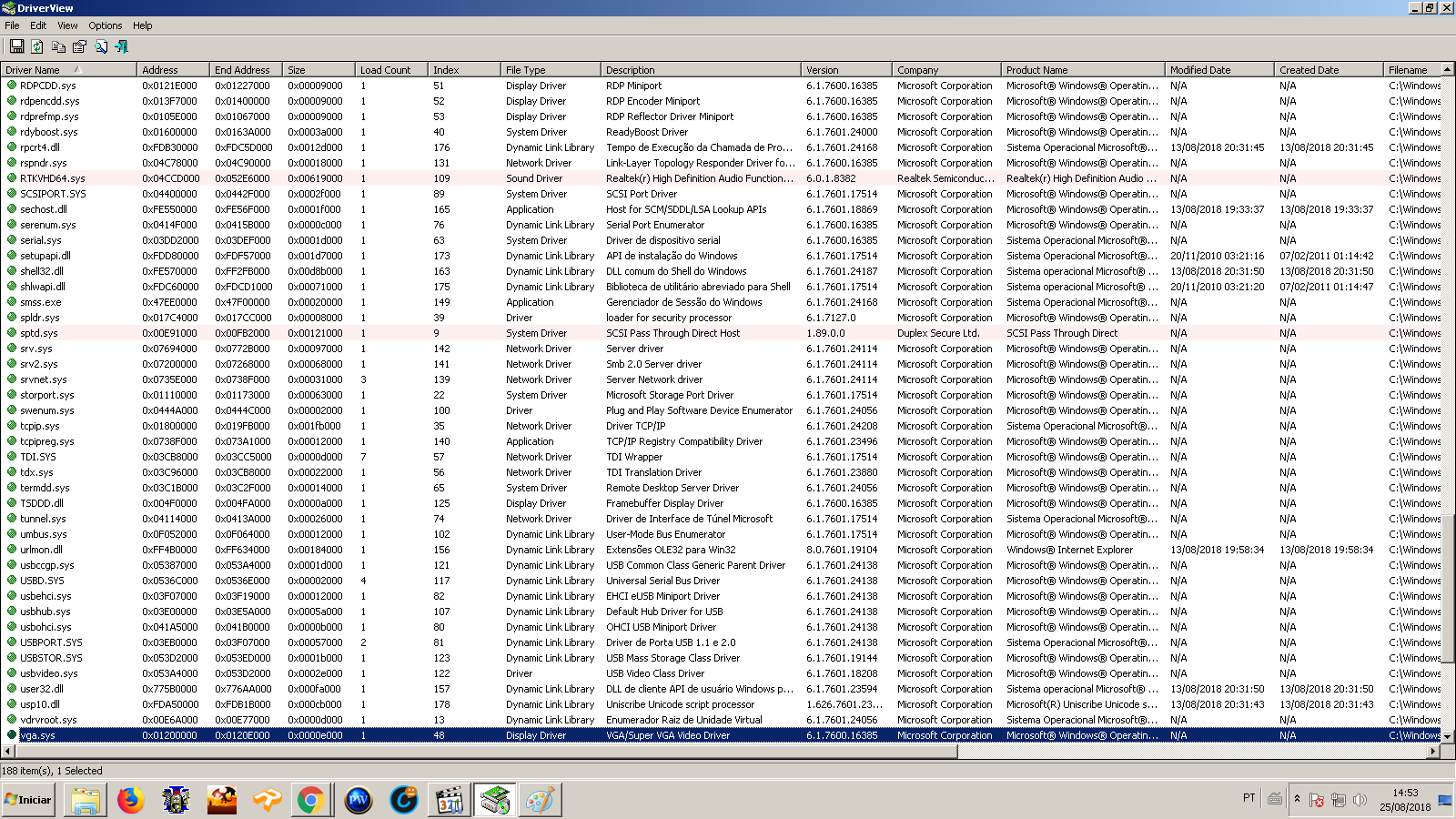
Task: Open the File menu
Action: point(12,25)
